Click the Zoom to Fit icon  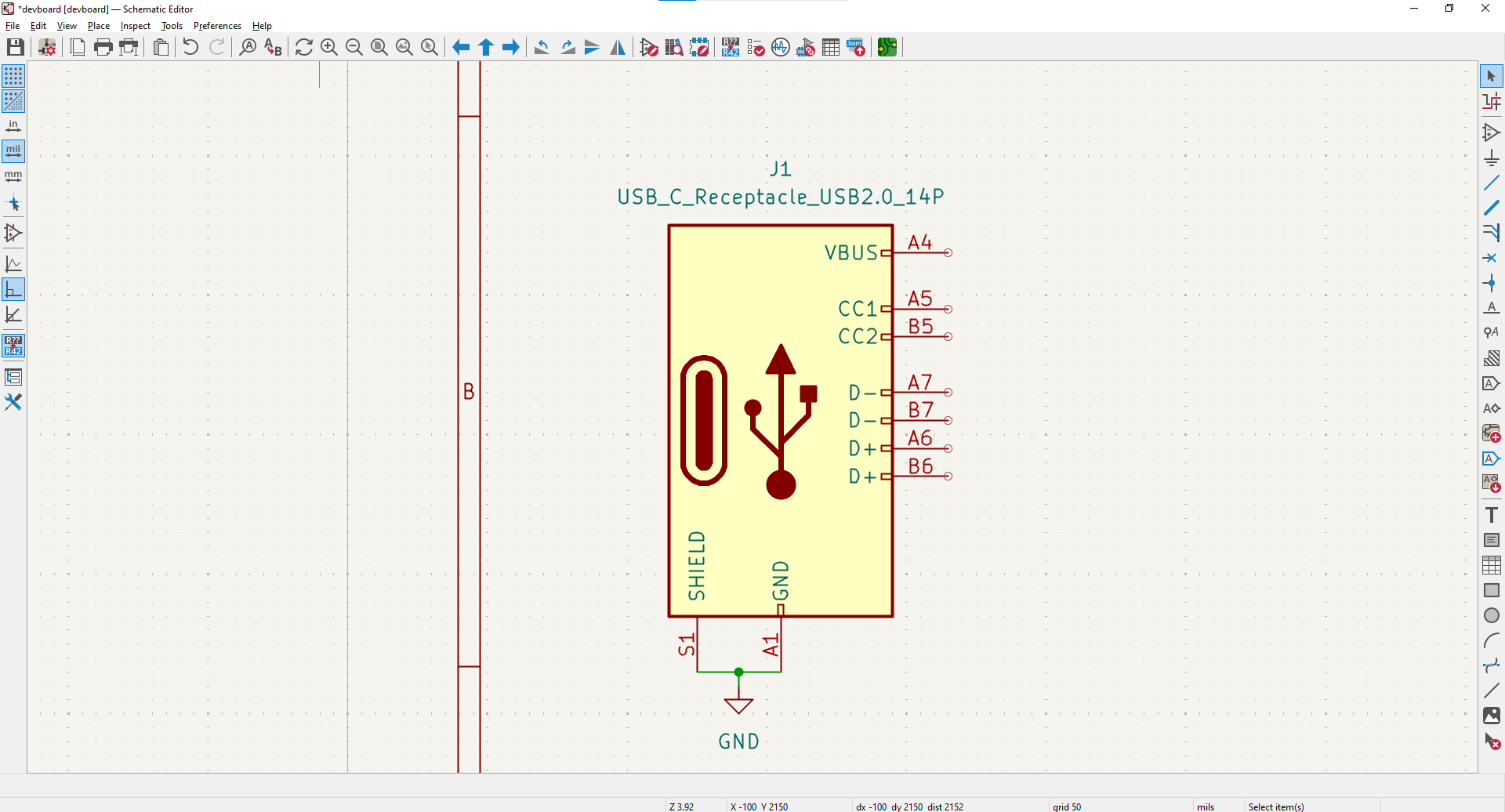379,48
